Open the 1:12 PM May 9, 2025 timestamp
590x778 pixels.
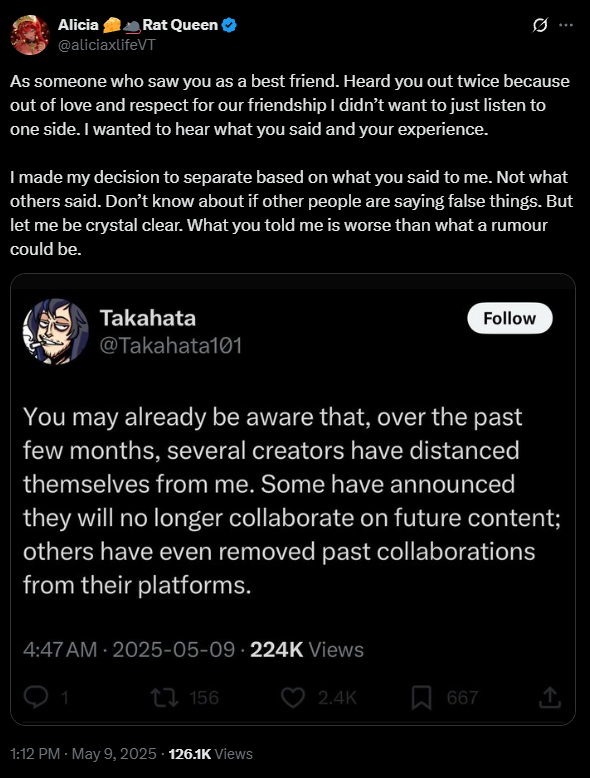83,754
